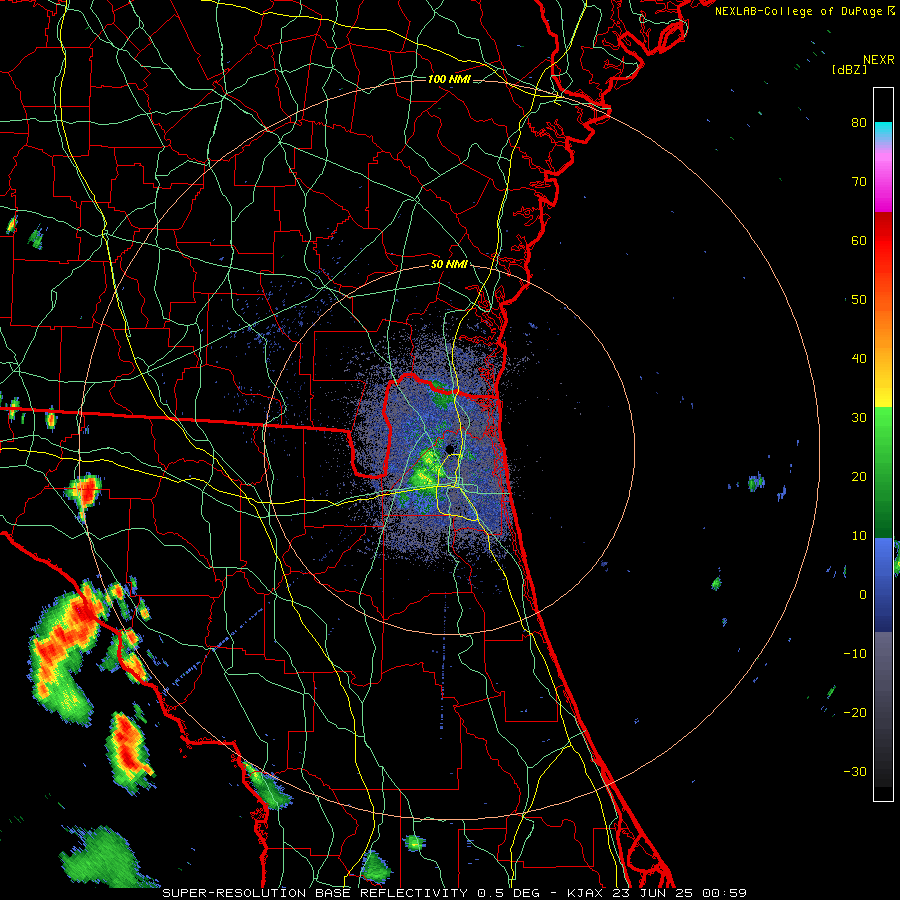900x900 pixels.
Task: Click the -10 value on the dBZ scale
Action: pyautogui.click(x=855, y=653)
